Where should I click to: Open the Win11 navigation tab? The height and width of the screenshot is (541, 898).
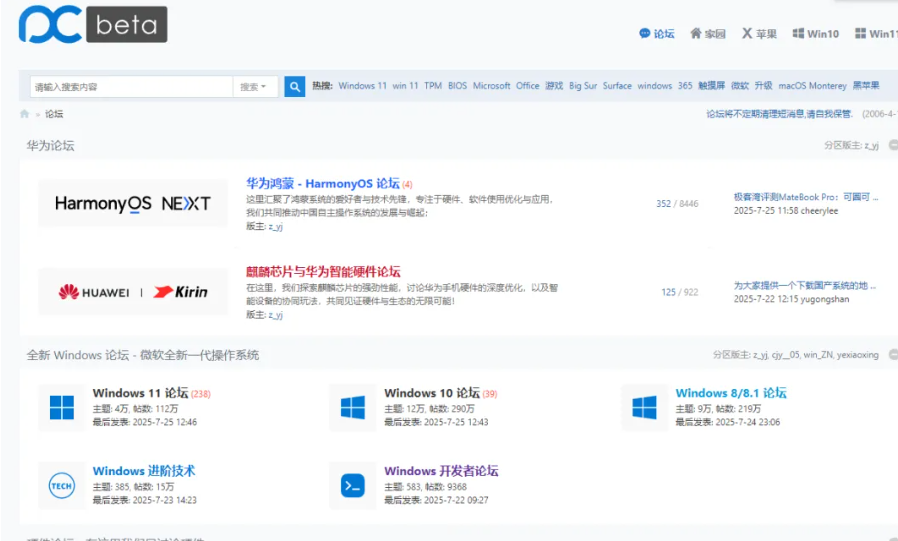pyautogui.click(x=876, y=34)
